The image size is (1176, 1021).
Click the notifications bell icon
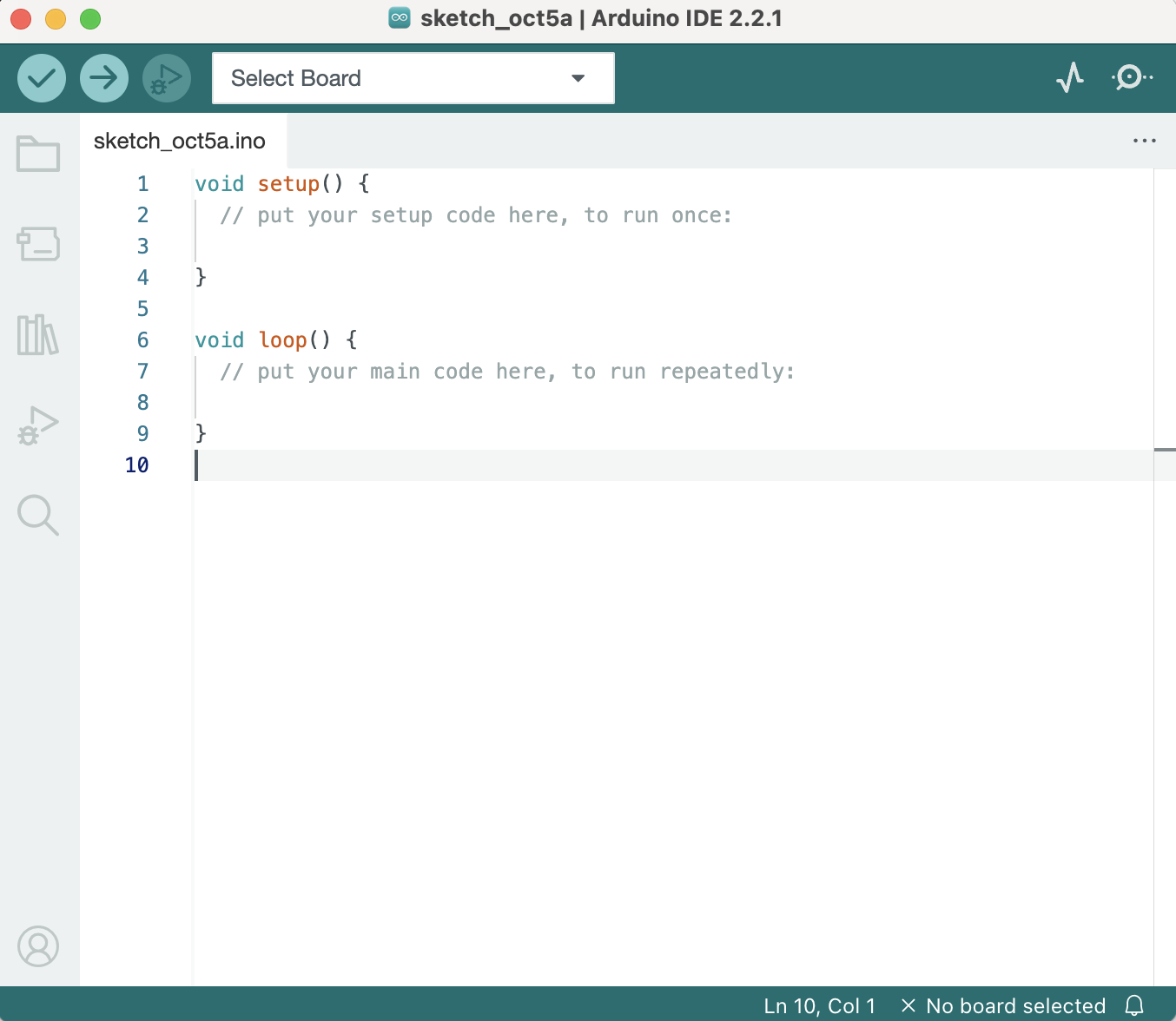pyautogui.click(x=1134, y=1005)
